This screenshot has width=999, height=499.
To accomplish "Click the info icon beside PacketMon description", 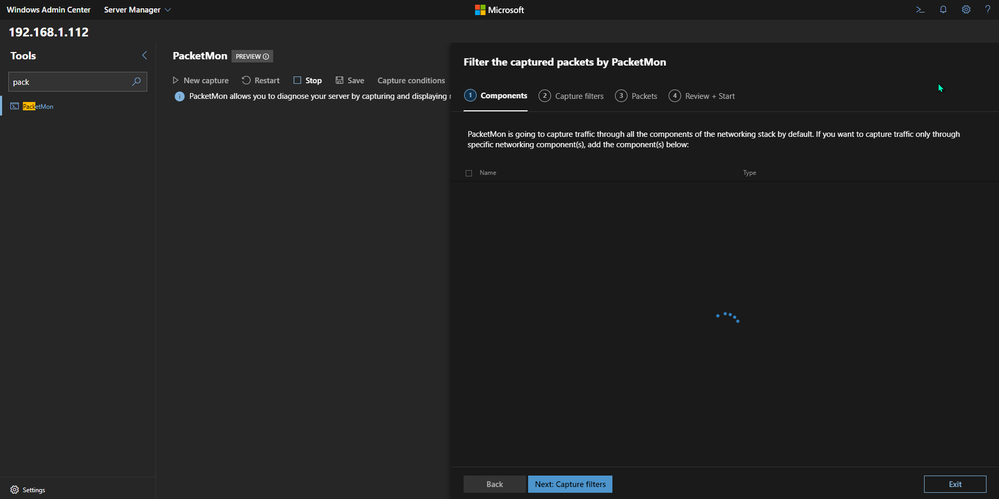I will point(179,96).
